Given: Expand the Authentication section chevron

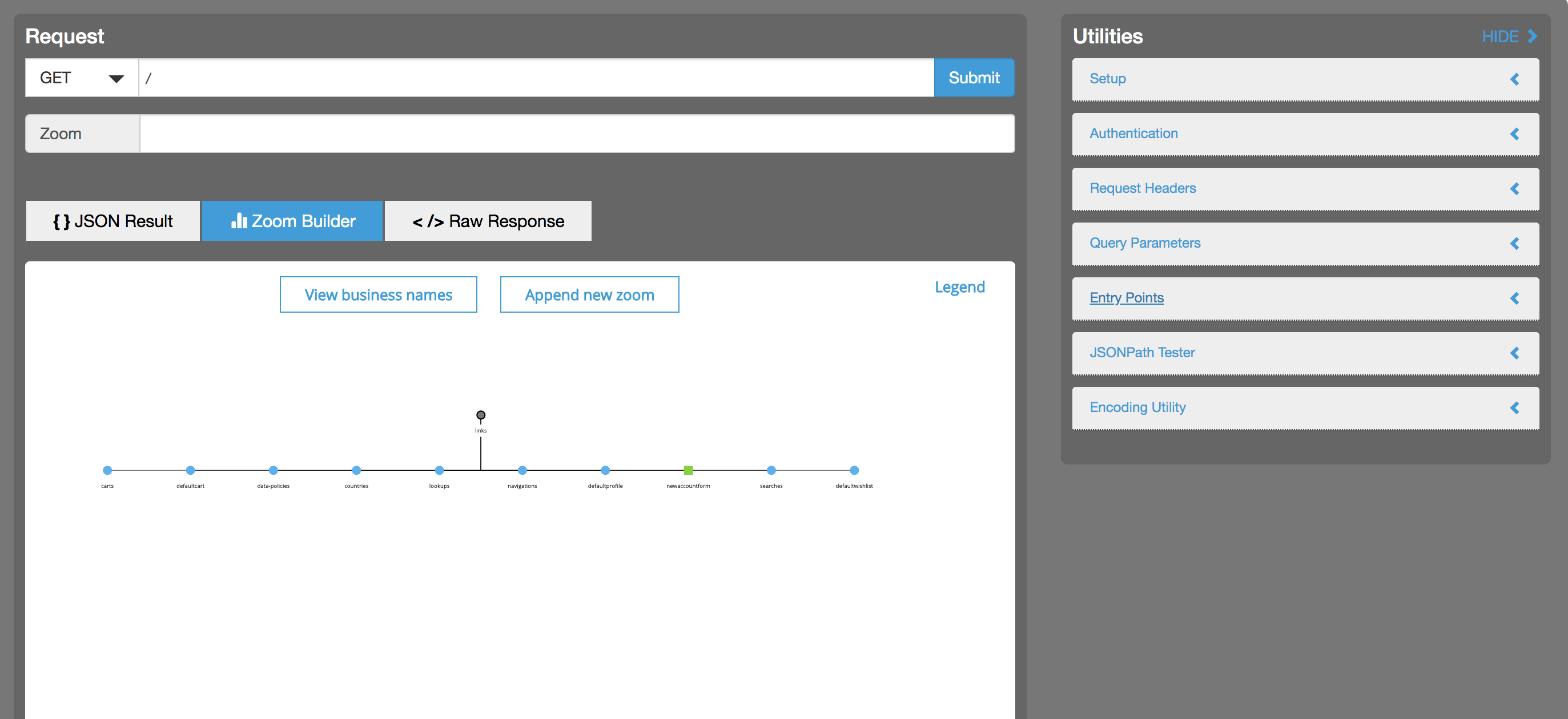Looking at the screenshot, I should (1514, 134).
